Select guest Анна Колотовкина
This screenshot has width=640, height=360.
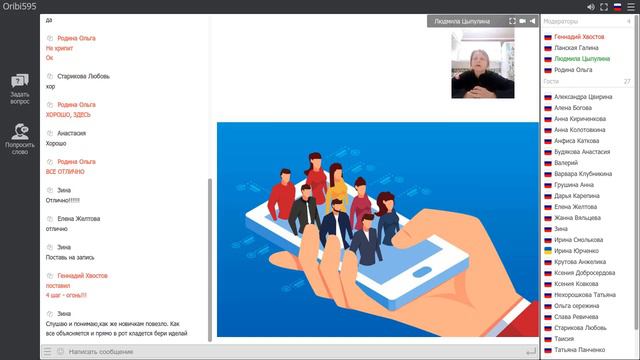[x=580, y=130]
